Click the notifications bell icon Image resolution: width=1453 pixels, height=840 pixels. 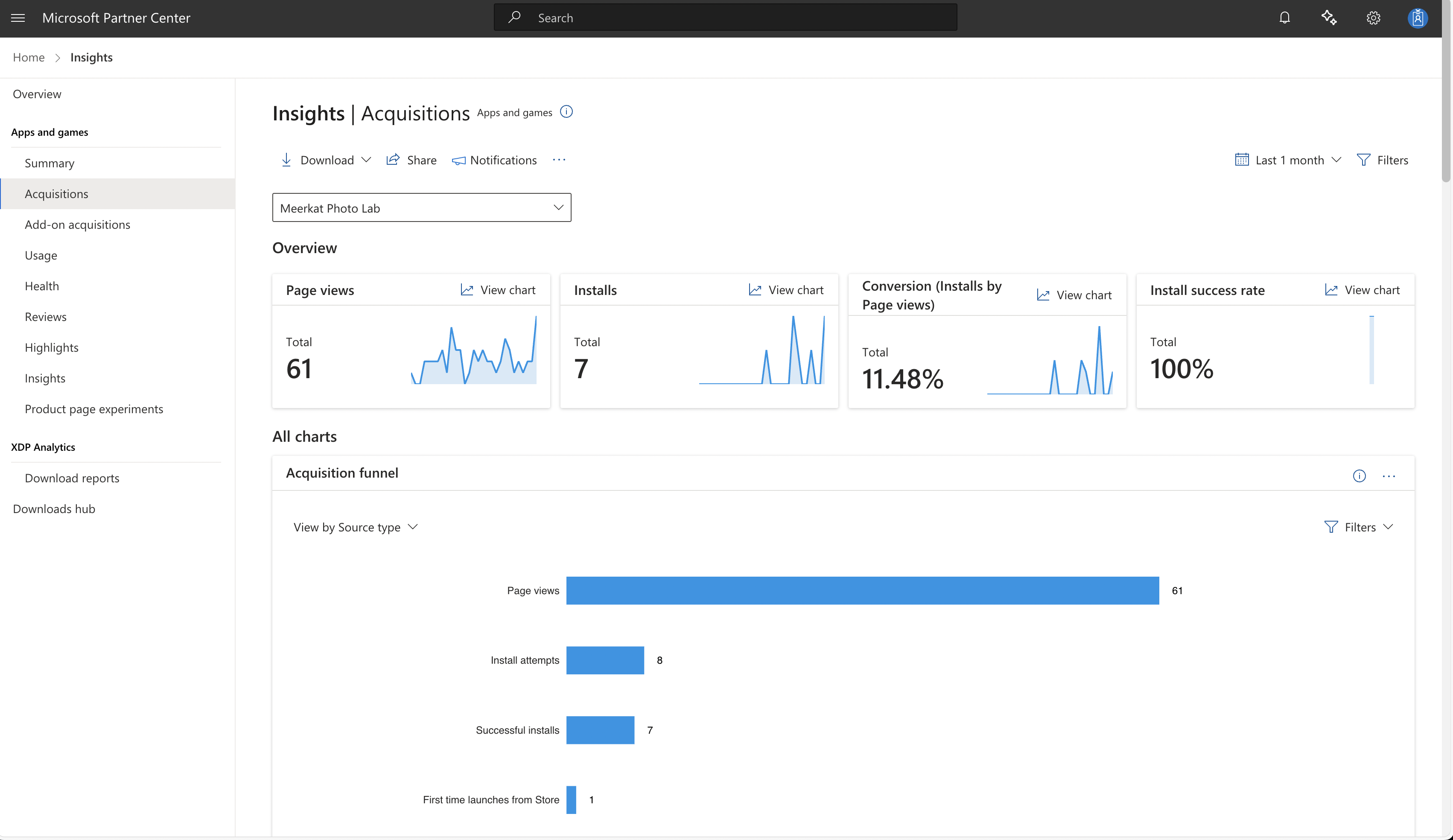[1284, 18]
